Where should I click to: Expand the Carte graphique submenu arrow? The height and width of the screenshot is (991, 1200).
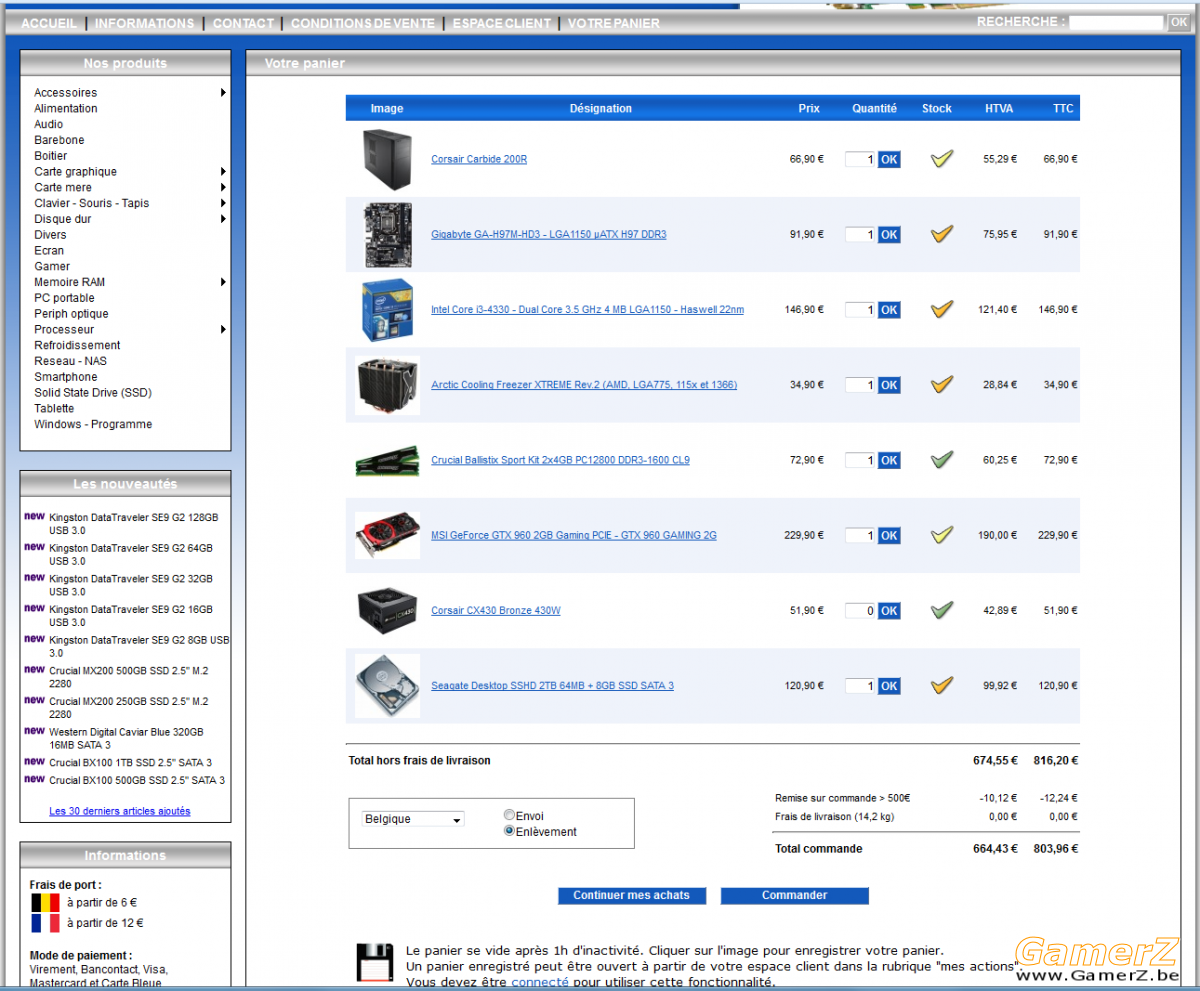click(224, 172)
